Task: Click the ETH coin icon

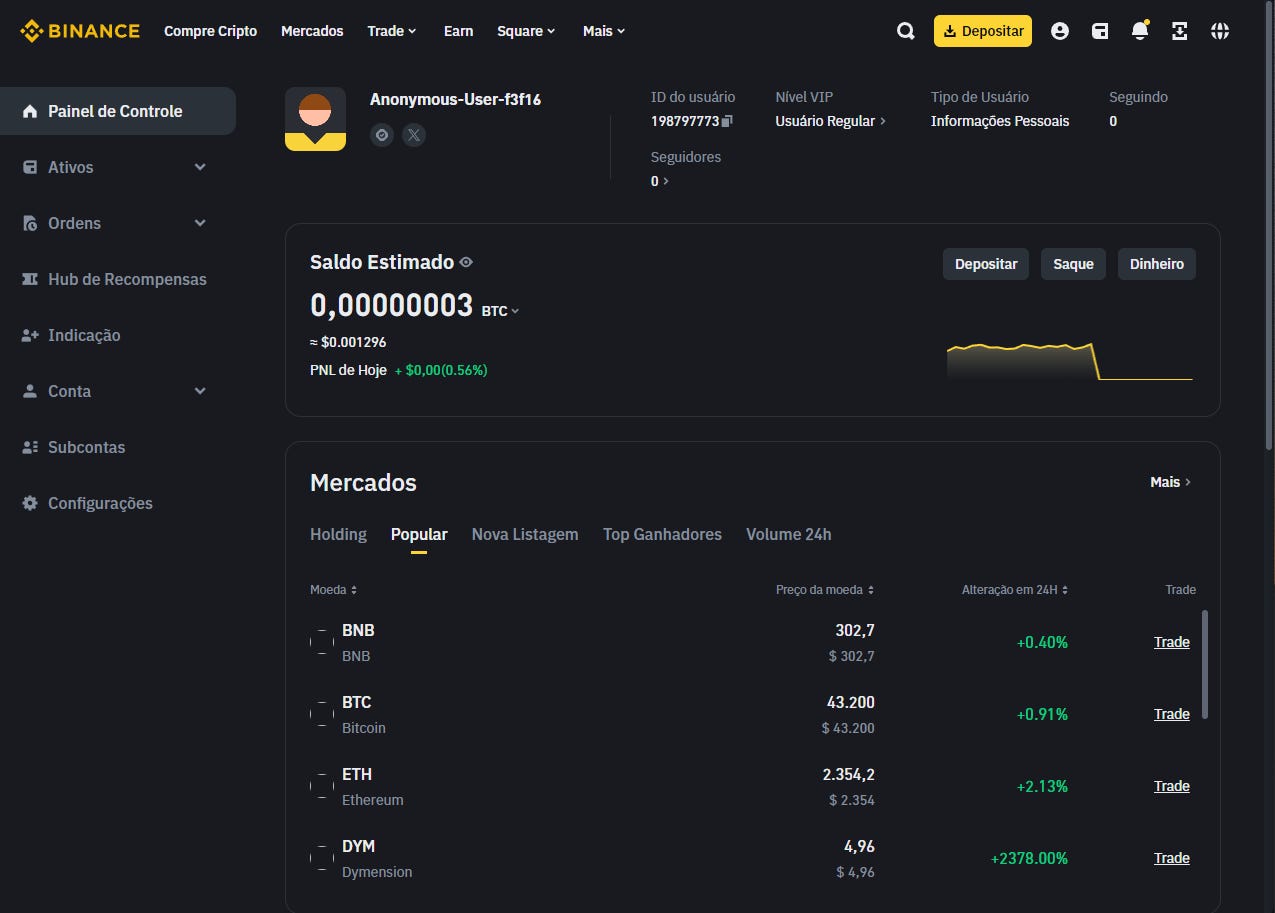Action: 322,786
